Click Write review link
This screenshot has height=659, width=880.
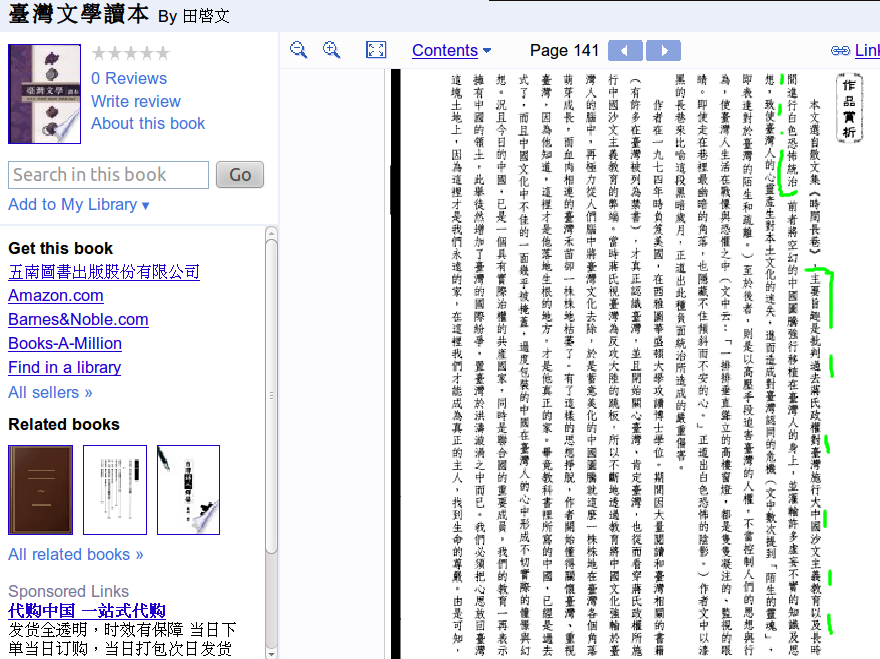coord(136,101)
